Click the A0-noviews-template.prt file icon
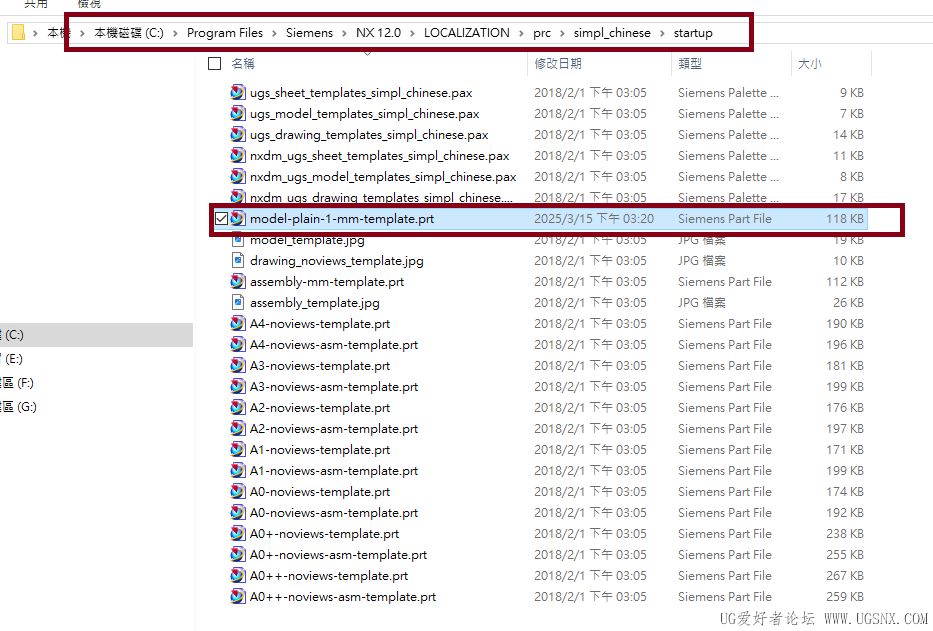Viewport: 933px width, 631px height. point(237,492)
